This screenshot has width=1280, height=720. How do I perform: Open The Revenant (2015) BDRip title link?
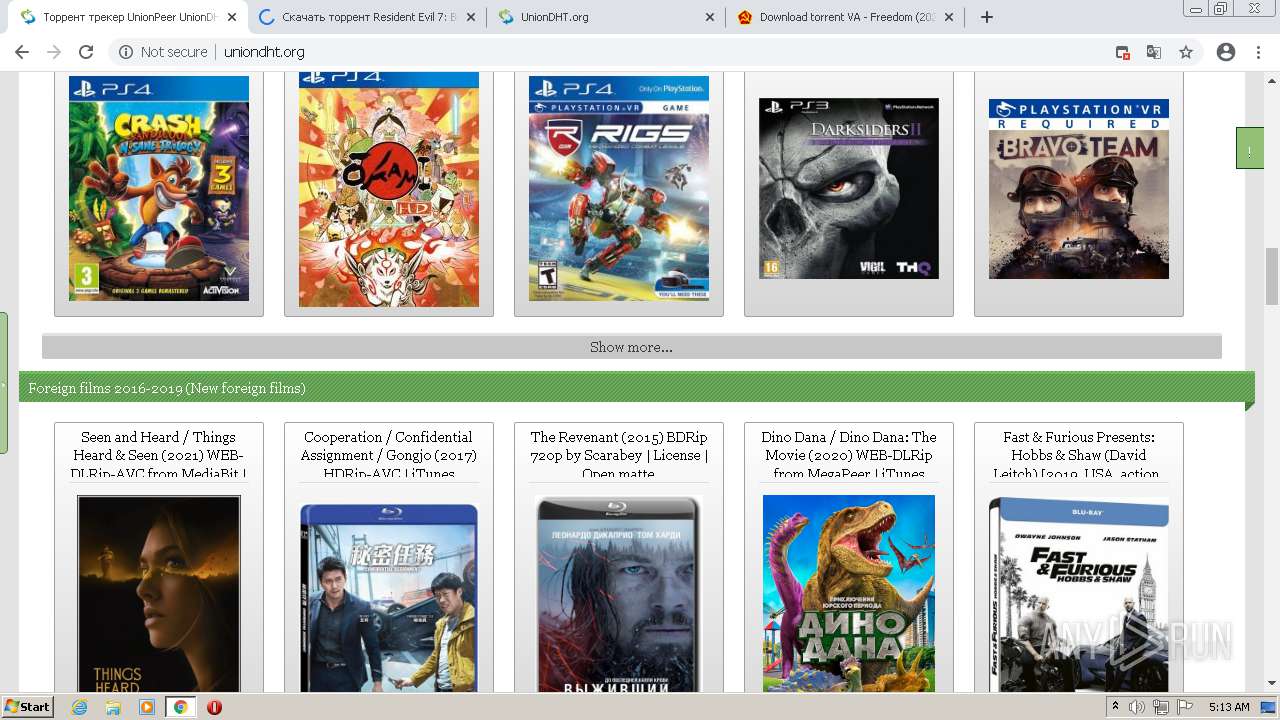pos(619,455)
